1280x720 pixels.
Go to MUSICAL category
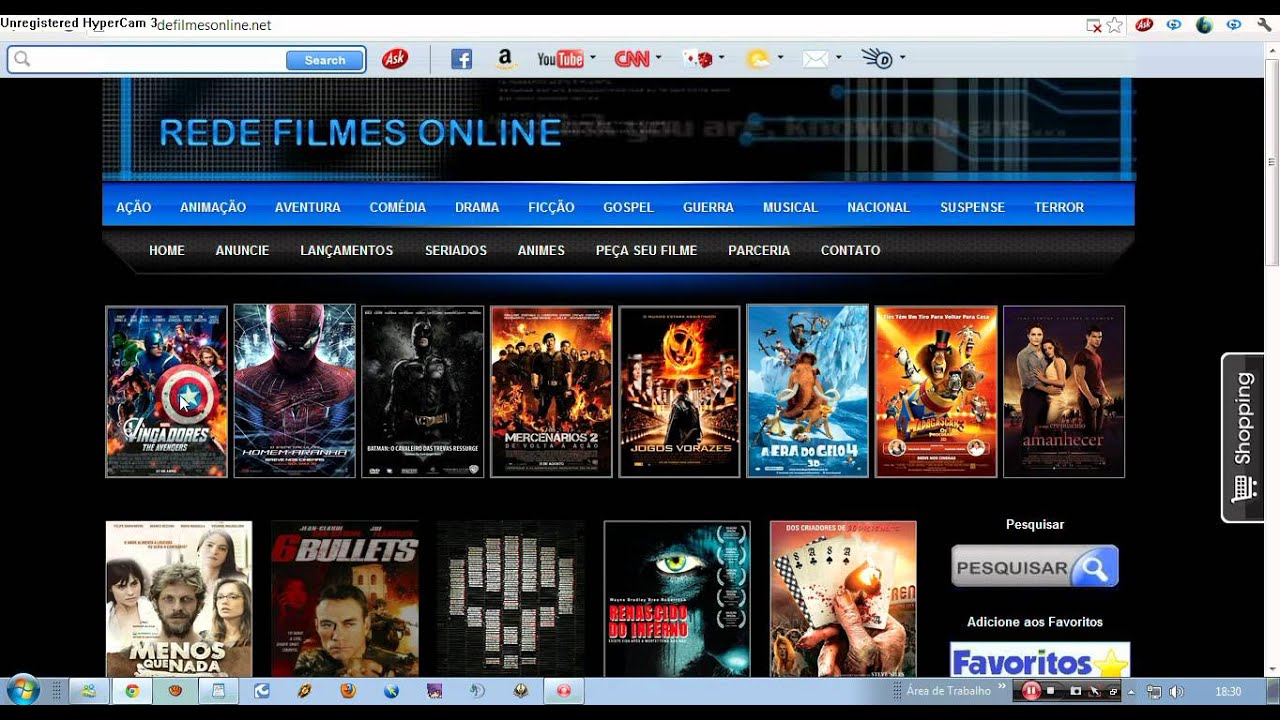790,207
